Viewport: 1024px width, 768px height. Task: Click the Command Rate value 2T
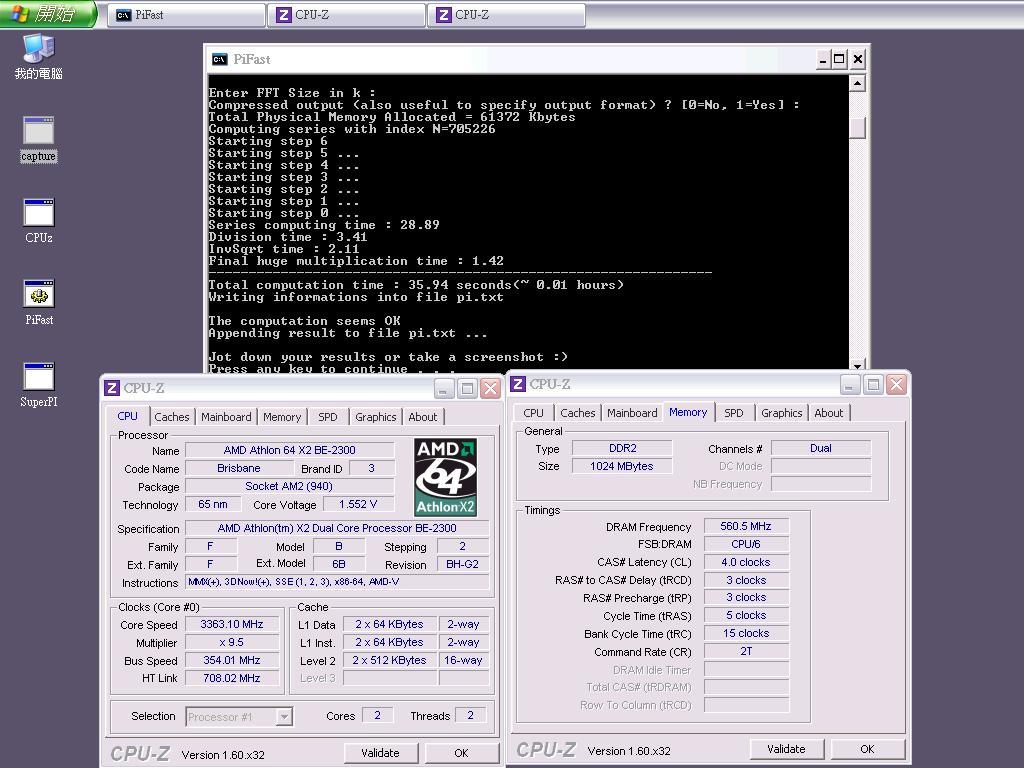pyautogui.click(x=746, y=651)
